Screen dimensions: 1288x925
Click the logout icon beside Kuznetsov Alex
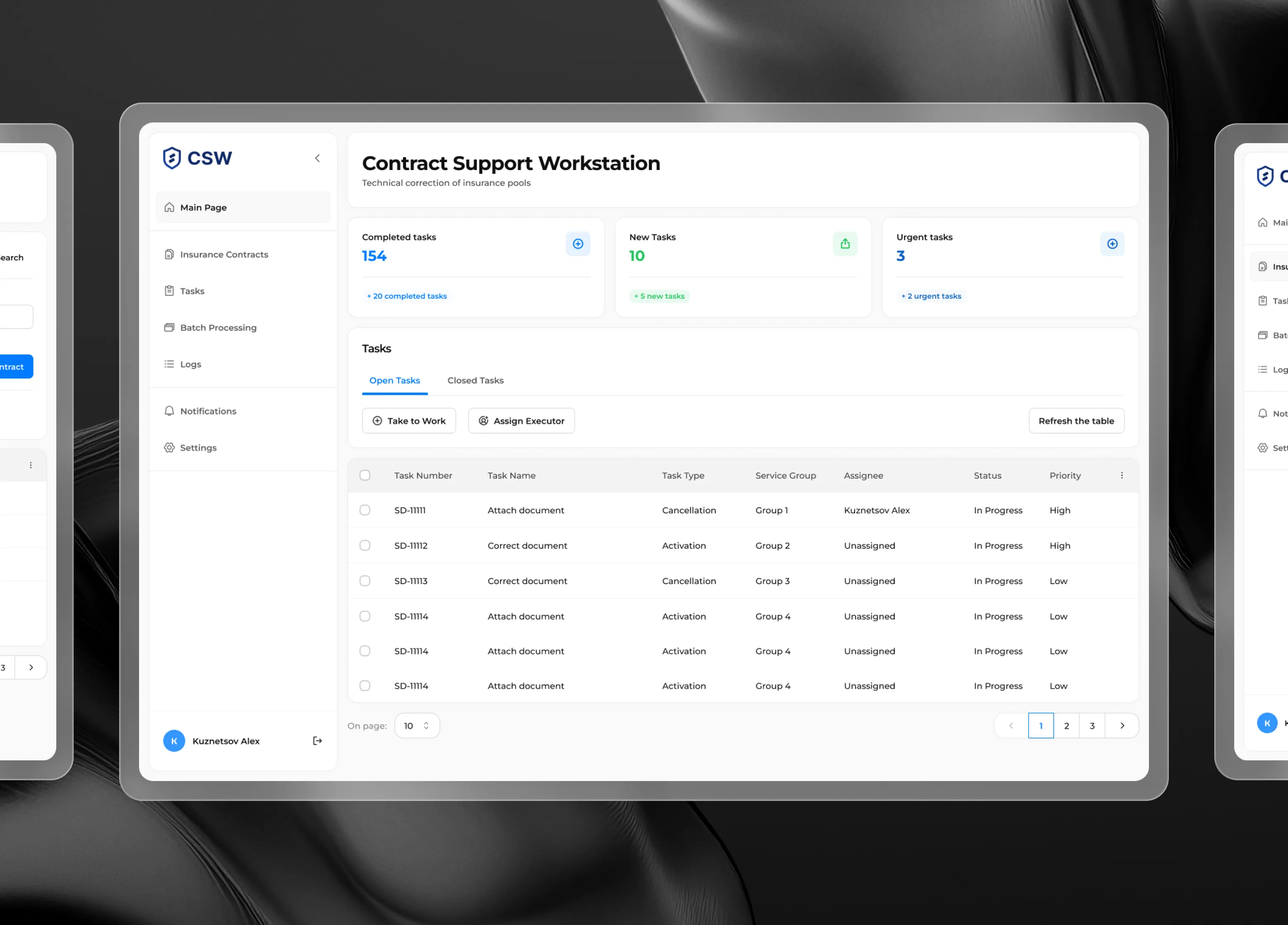tap(317, 740)
